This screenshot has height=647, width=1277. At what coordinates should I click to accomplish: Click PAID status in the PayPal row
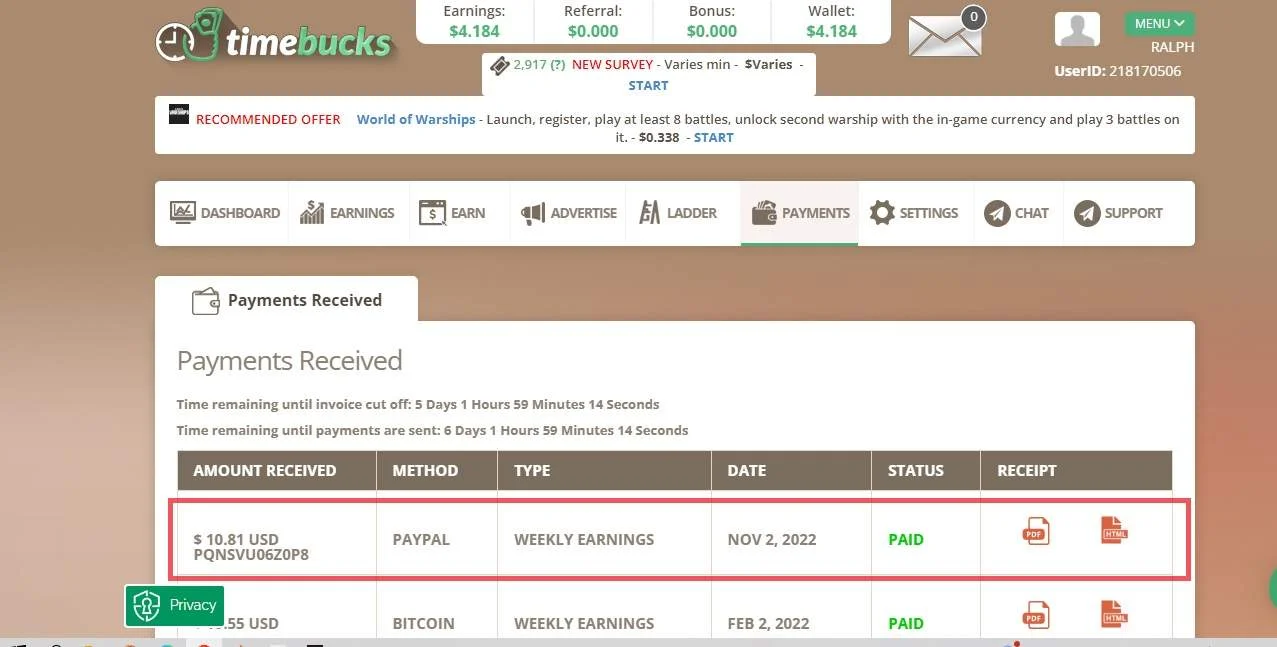(906, 539)
